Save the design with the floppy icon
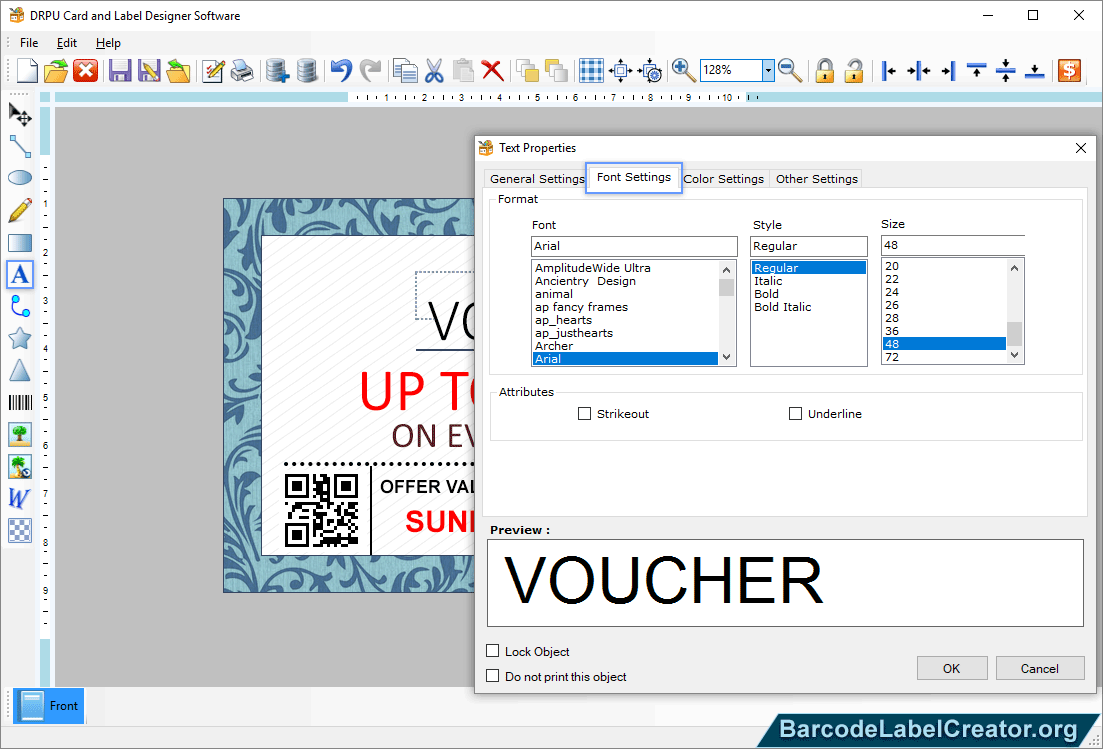 pos(120,70)
